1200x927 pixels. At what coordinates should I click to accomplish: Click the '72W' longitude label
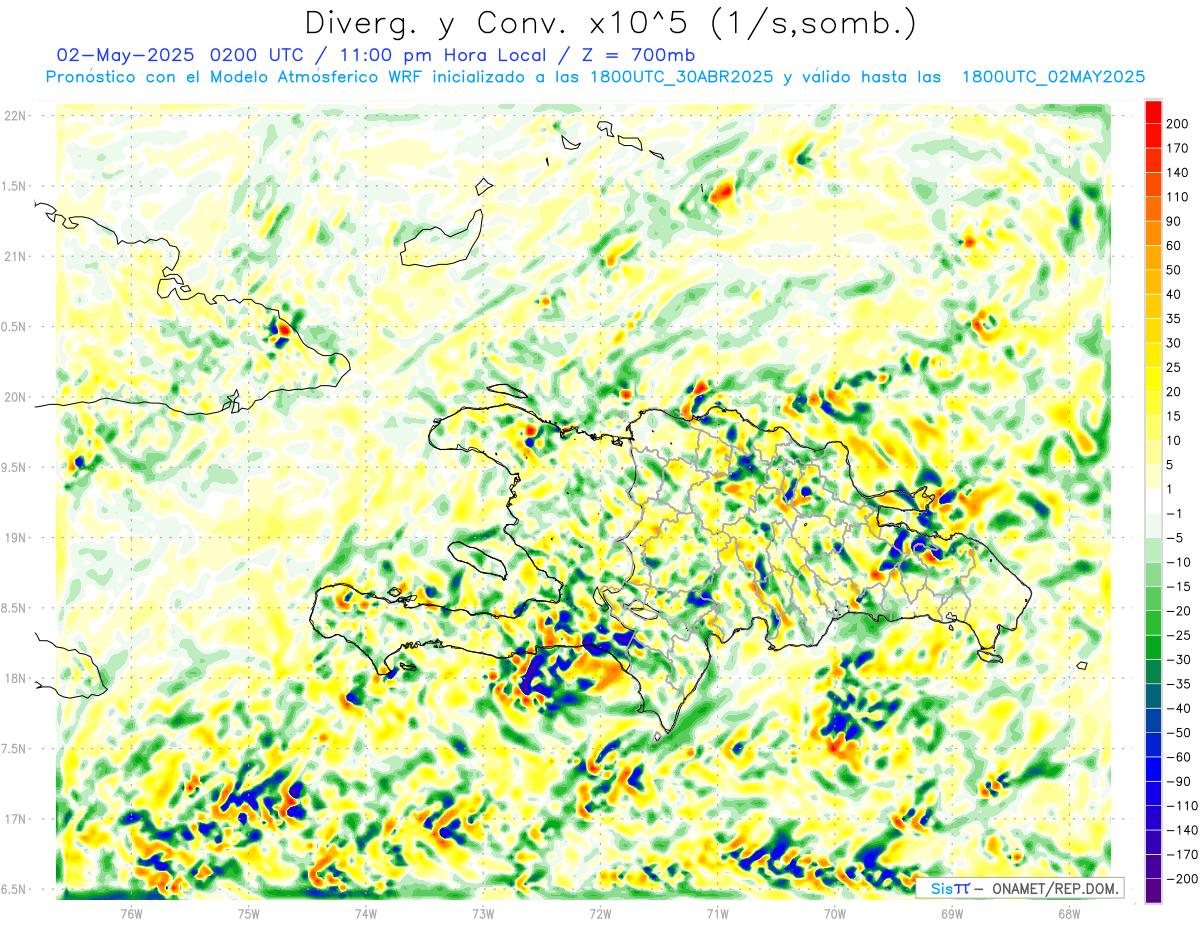(600, 914)
